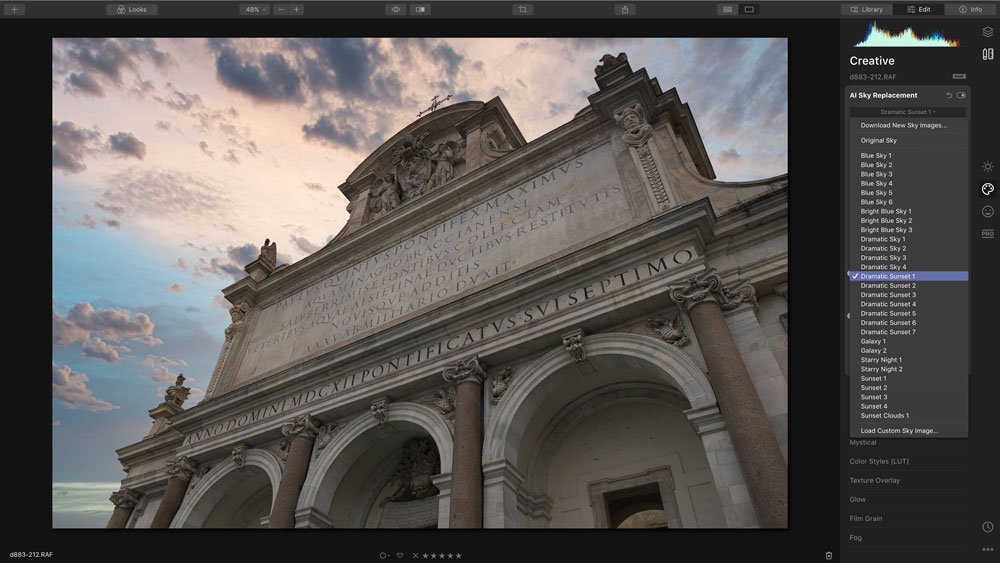This screenshot has height=563, width=1000.
Task: Collapse the Dramatic Sunset 1 sky dropdown
Action: tap(908, 112)
